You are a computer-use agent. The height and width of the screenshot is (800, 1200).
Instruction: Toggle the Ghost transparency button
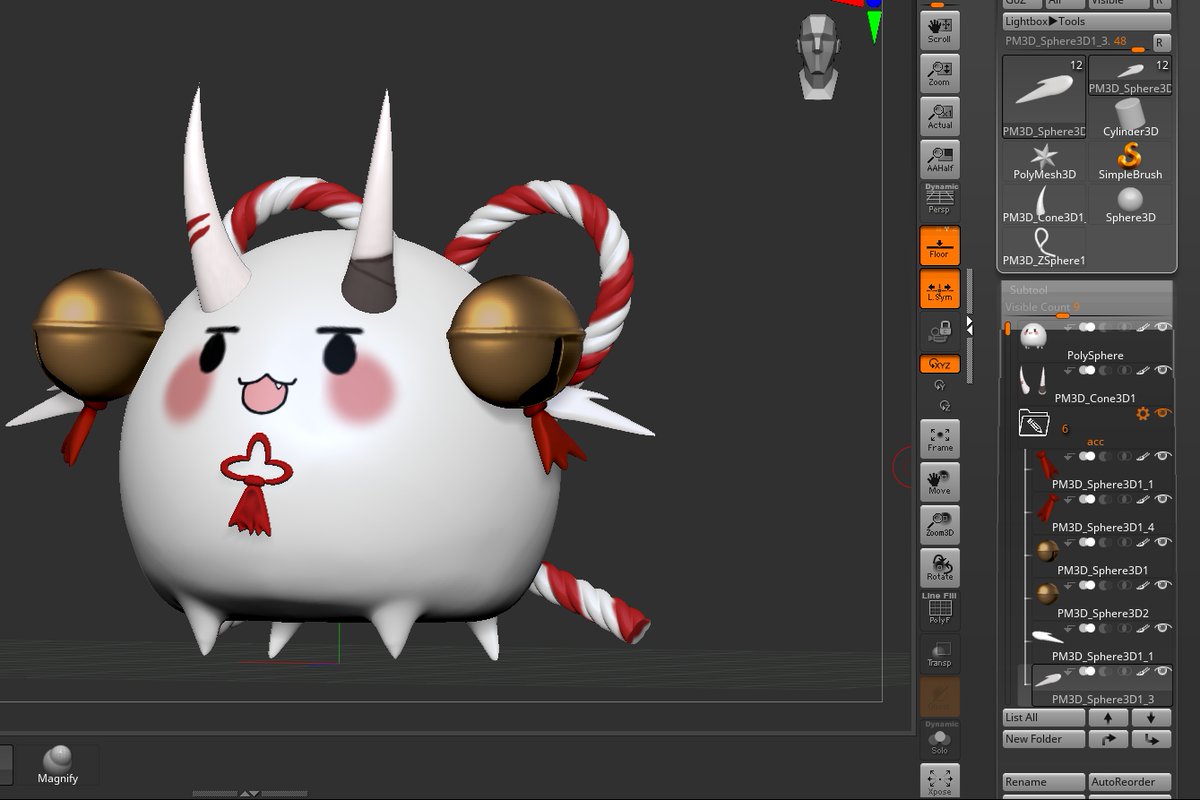(940, 697)
